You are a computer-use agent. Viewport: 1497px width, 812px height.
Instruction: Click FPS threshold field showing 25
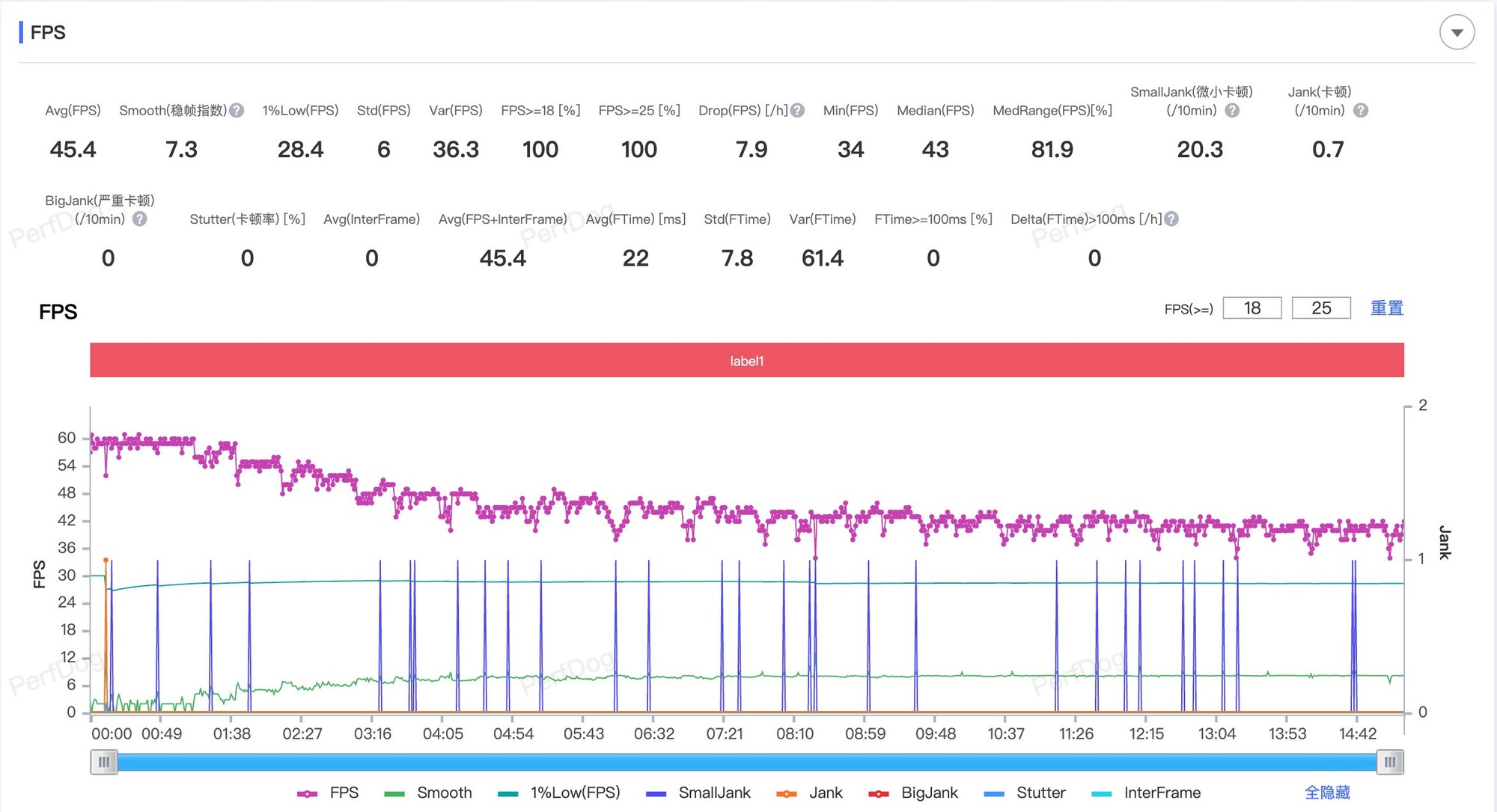[1320, 308]
